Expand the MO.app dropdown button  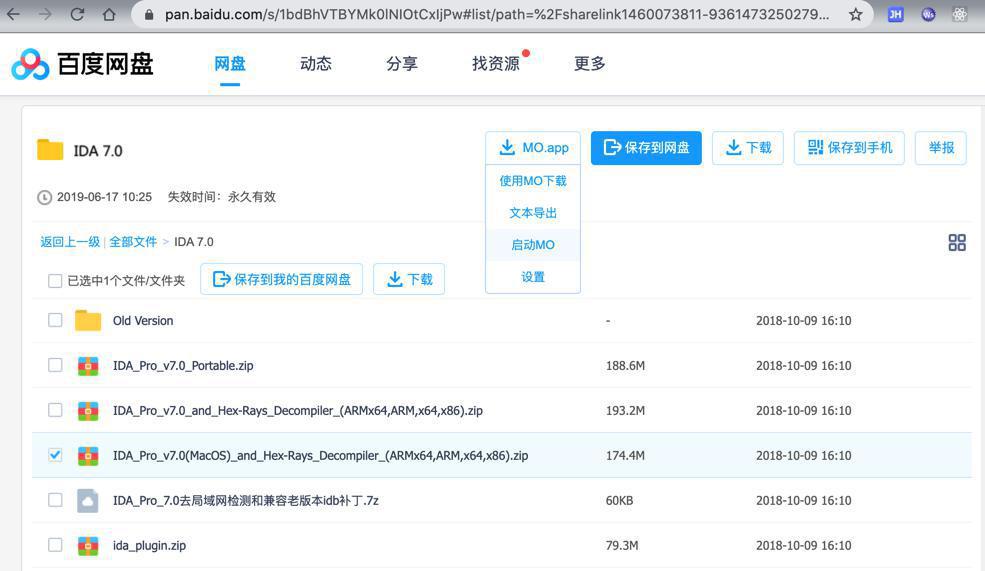click(x=533, y=148)
